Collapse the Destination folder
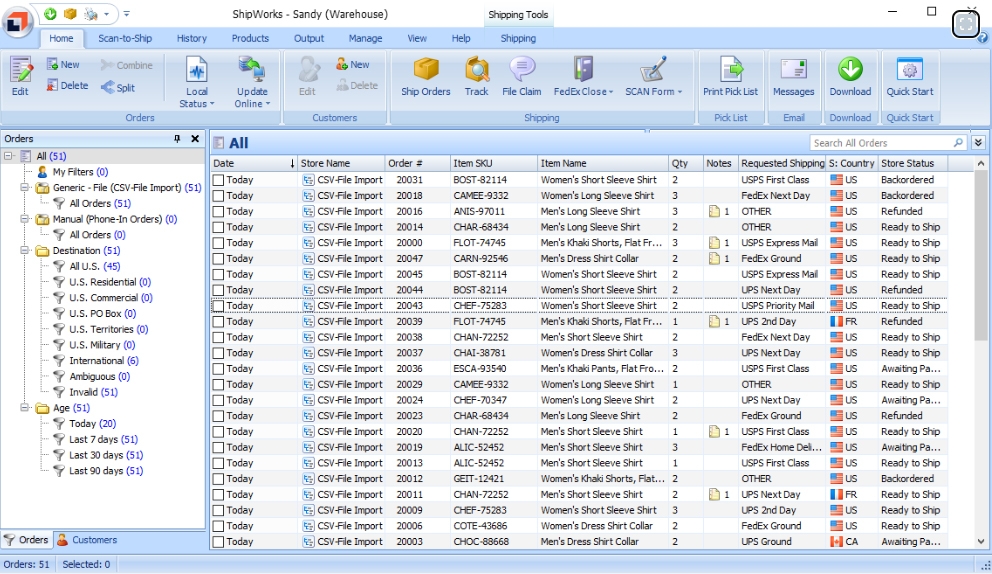The image size is (992, 574). 25,251
